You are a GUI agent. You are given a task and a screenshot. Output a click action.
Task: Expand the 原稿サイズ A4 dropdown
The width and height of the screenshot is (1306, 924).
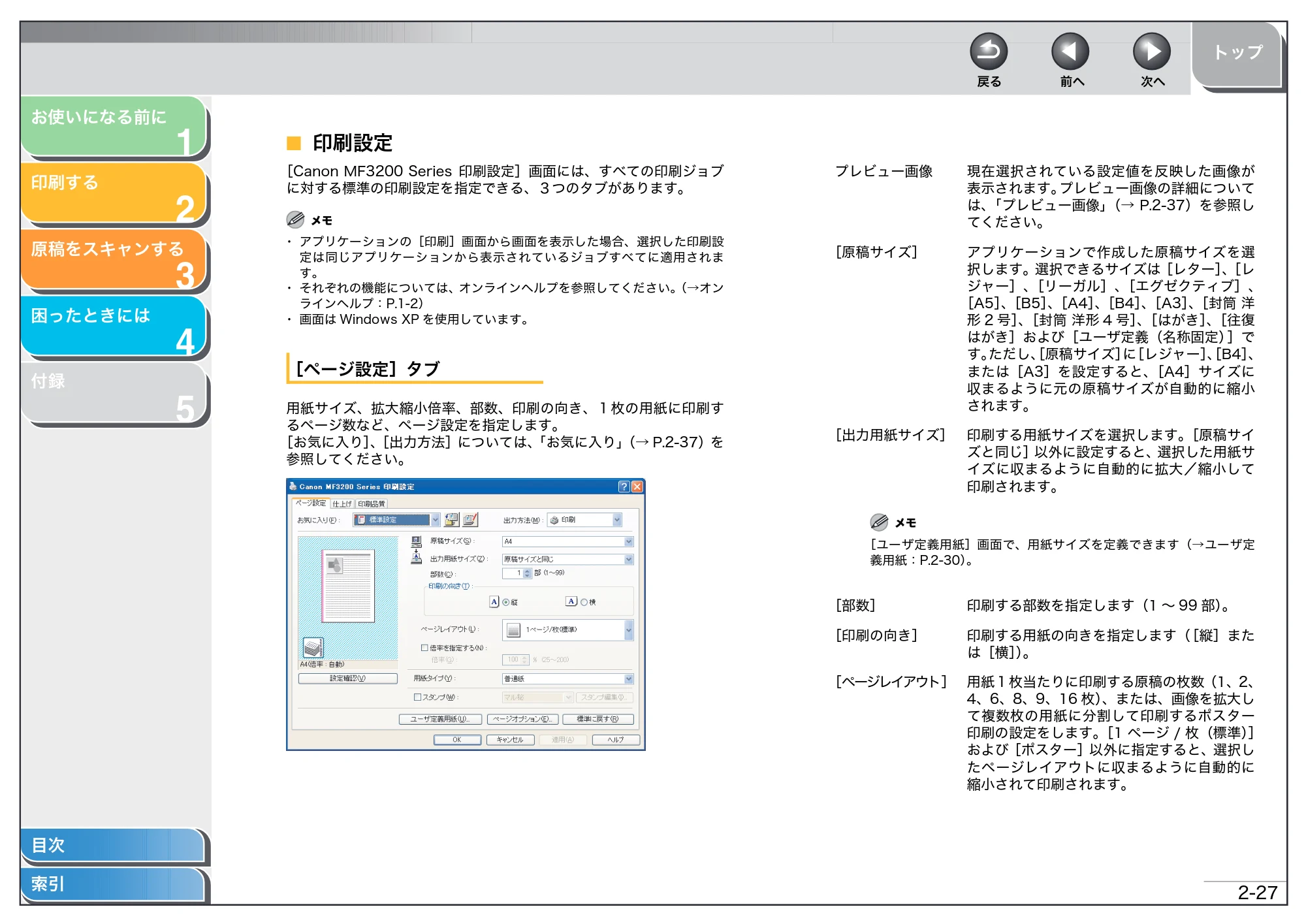629,541
